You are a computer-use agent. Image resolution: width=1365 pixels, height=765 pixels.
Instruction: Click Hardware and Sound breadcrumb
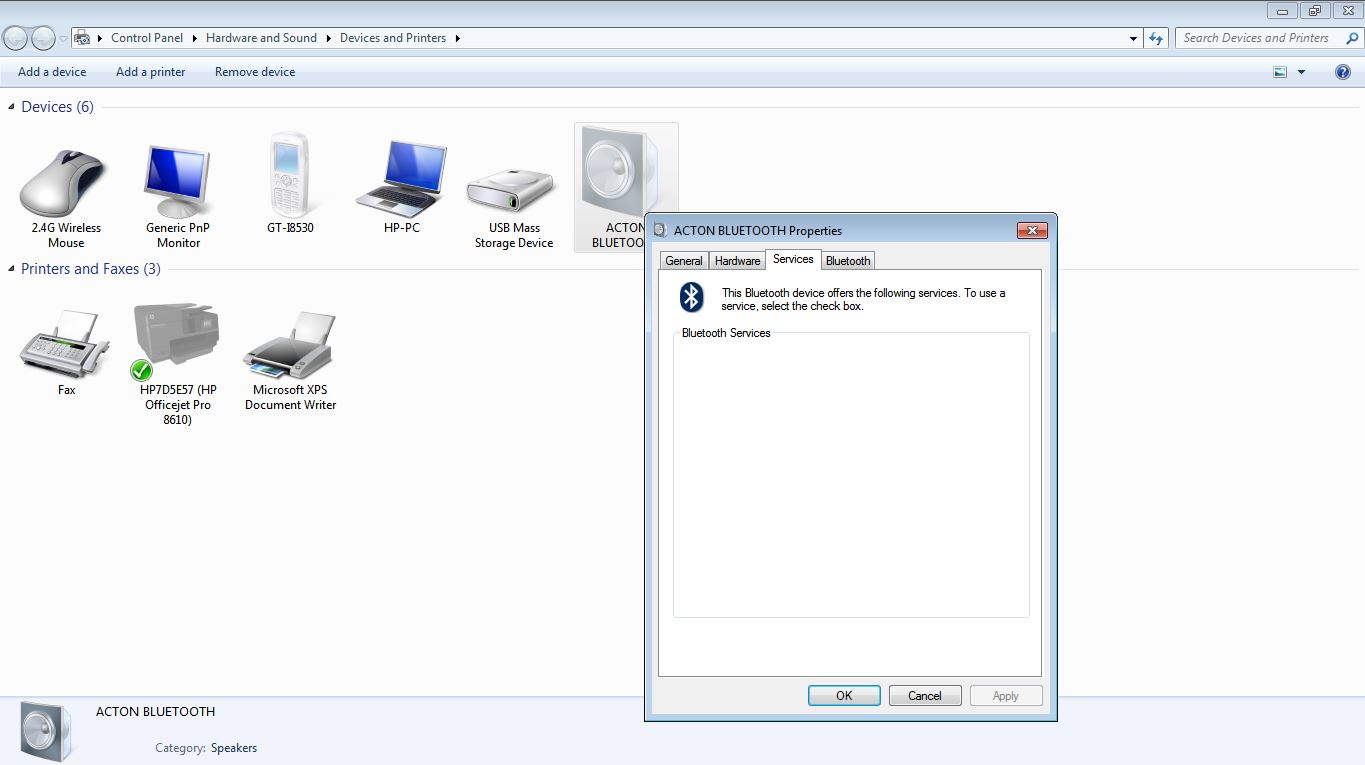pyautogui.click(x=261, y=38)
